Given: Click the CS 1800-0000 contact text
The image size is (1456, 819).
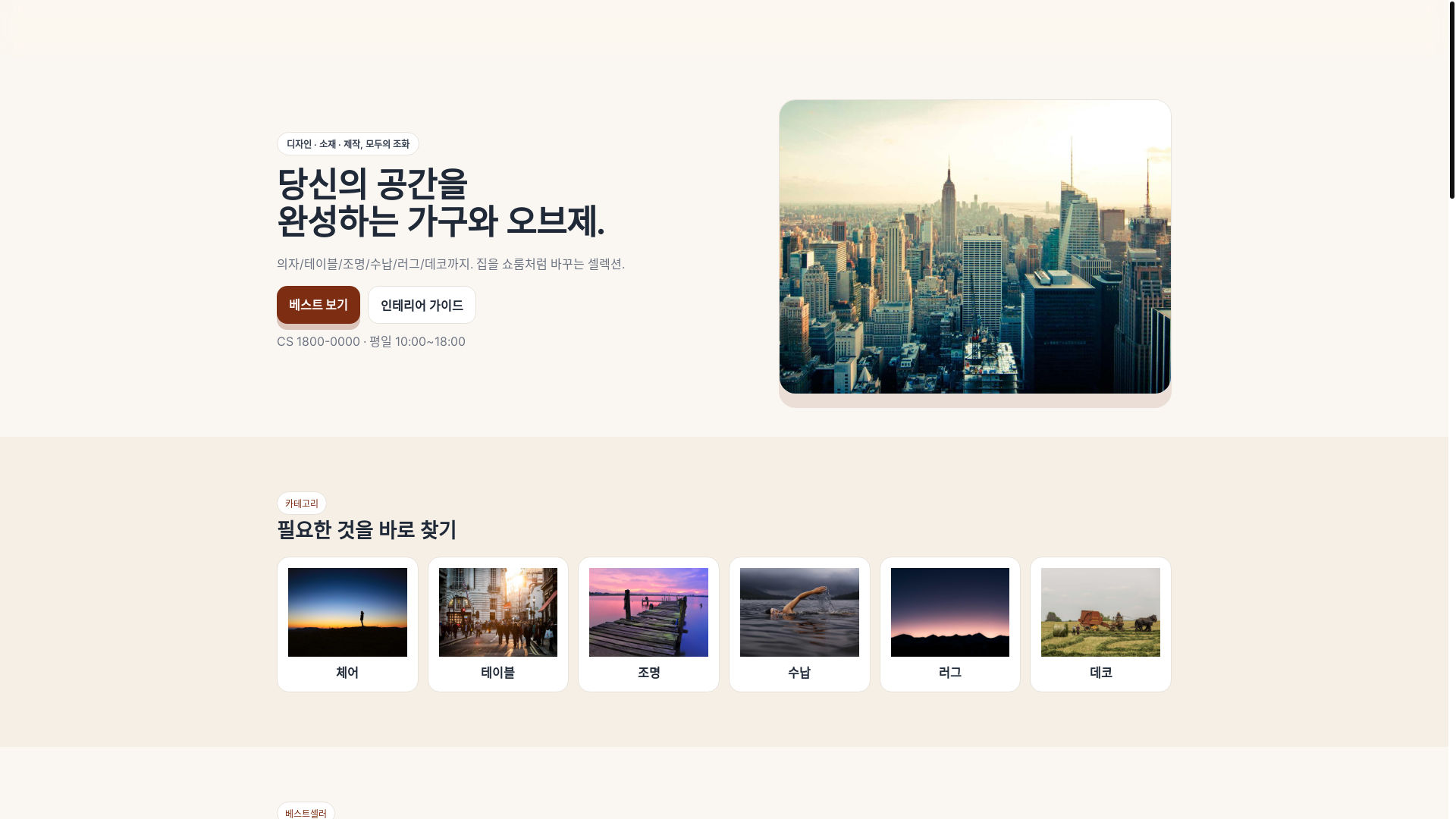Looking at the screenshot, I should (371, 341).
